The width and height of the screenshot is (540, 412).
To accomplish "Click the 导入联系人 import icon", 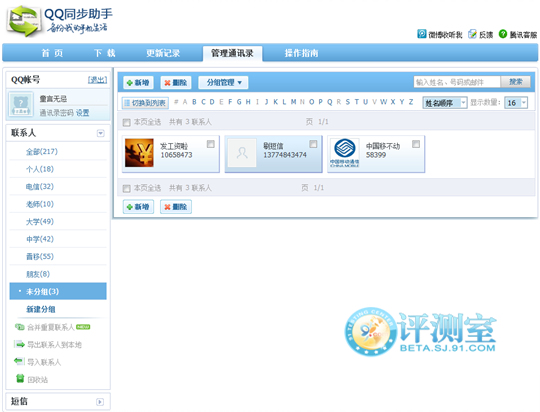I will (19, 361).
